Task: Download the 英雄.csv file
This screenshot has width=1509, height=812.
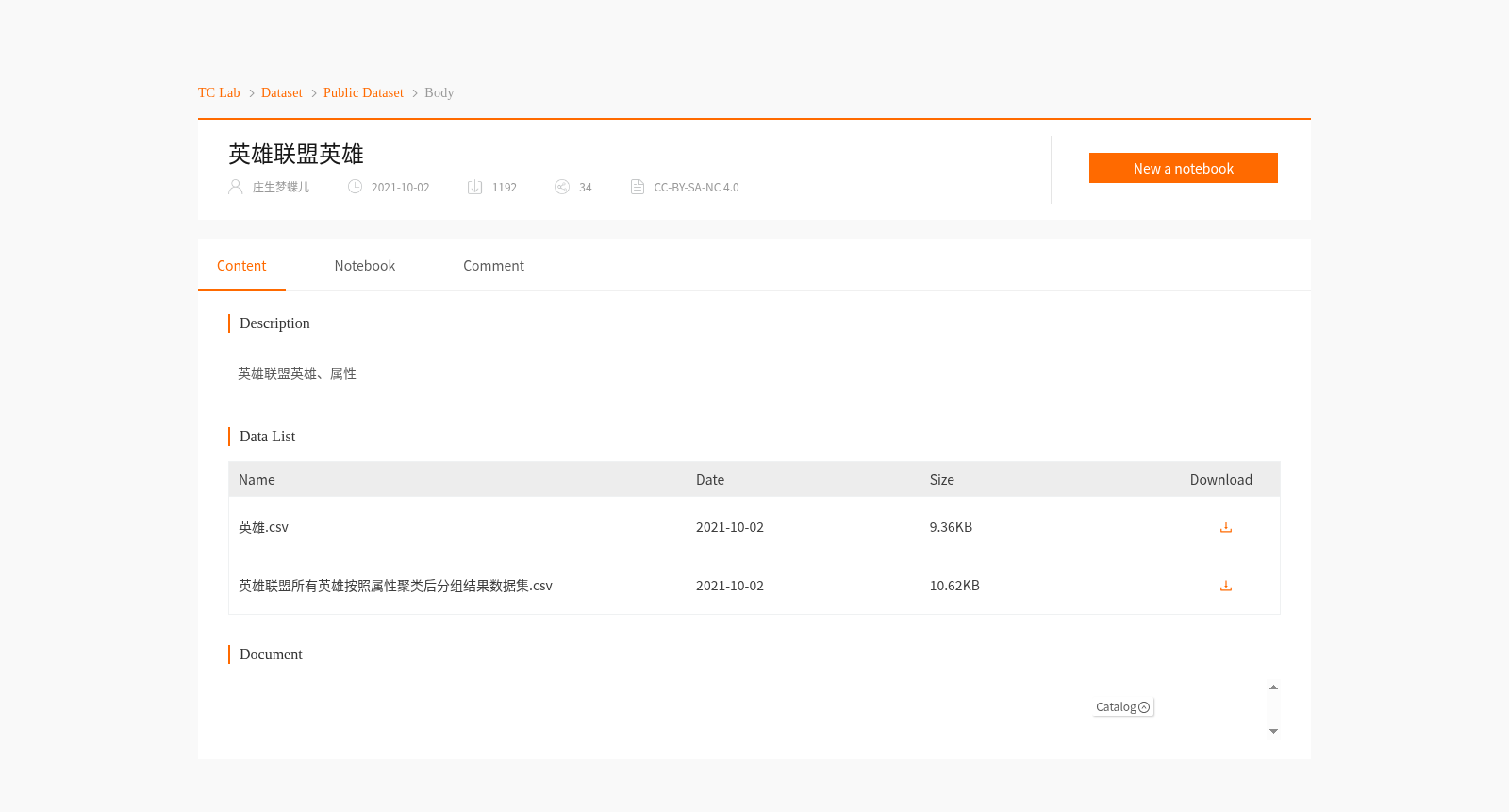Action: coord(1225,527)
